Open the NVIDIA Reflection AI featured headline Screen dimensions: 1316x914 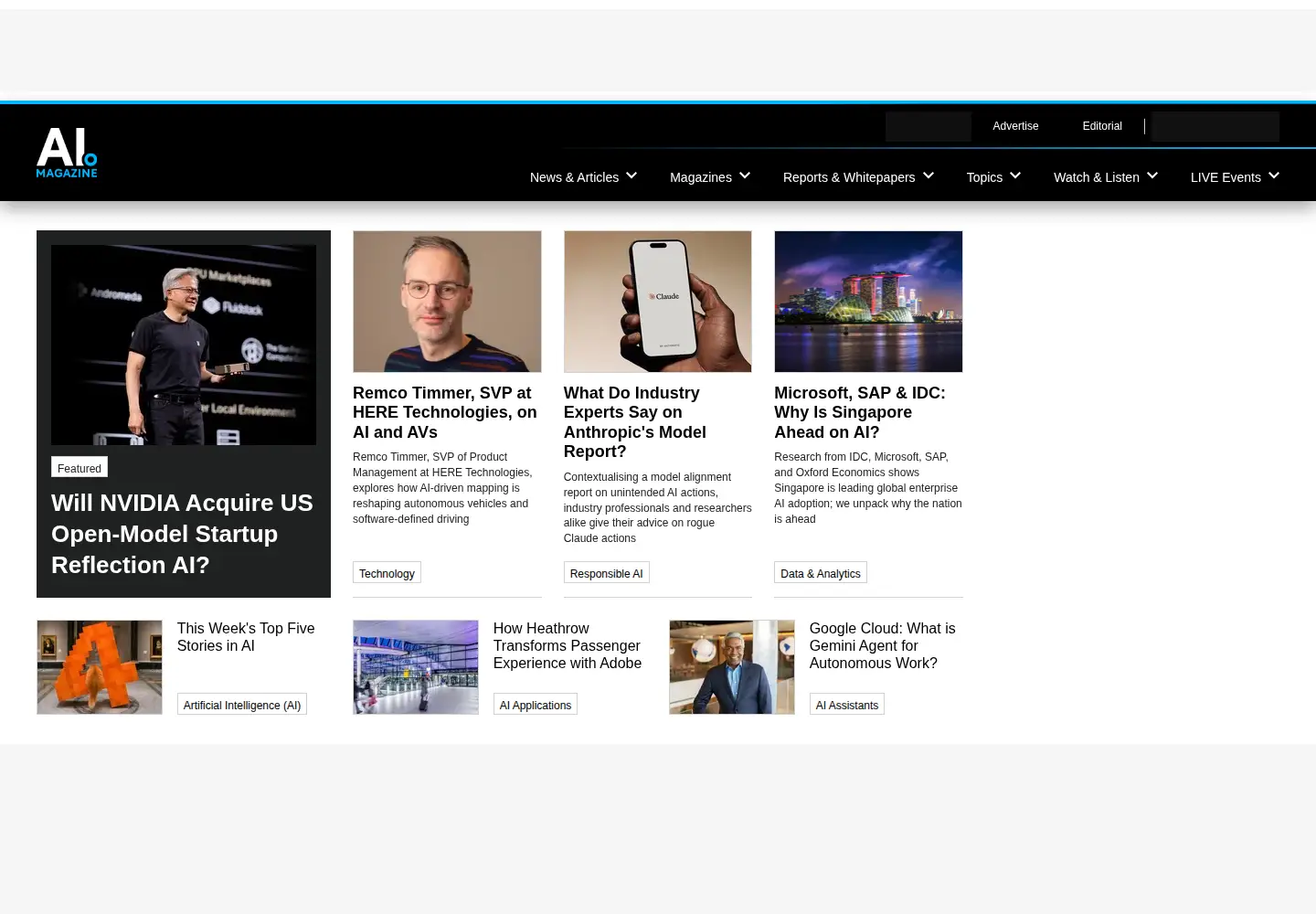pyautogui.click(x=182, y=534)
